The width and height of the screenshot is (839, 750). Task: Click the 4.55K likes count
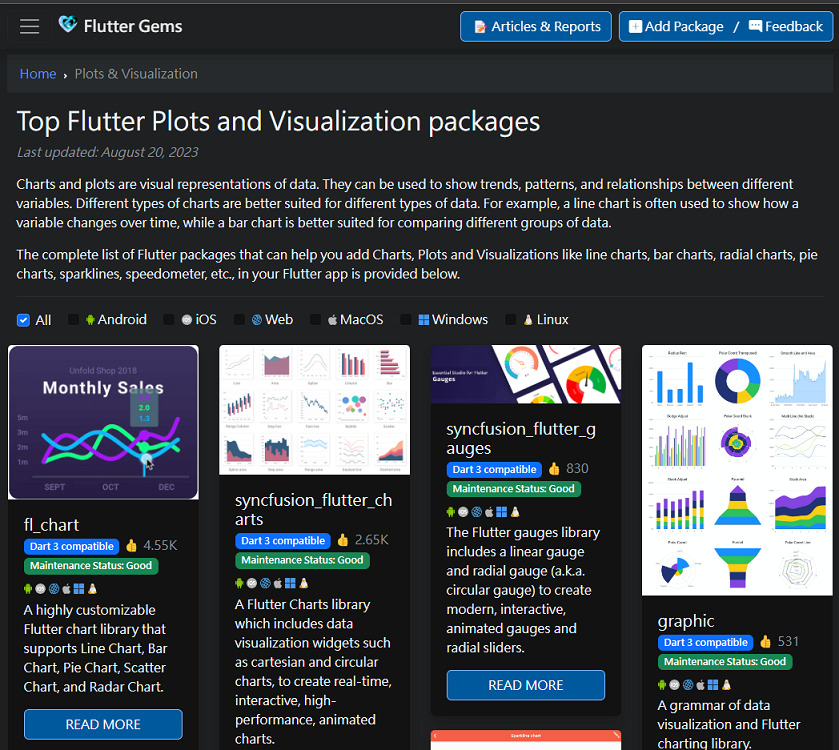(x=160, y=546)
